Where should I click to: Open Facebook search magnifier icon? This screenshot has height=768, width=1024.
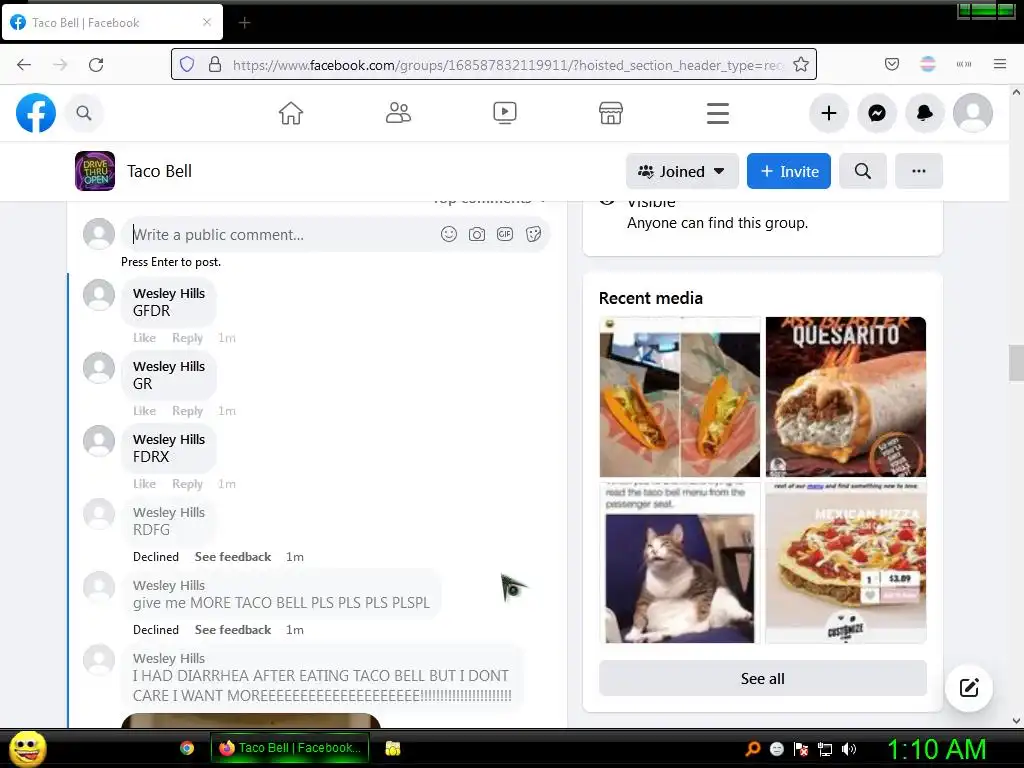pyautogui.click(x=84, y=113)
